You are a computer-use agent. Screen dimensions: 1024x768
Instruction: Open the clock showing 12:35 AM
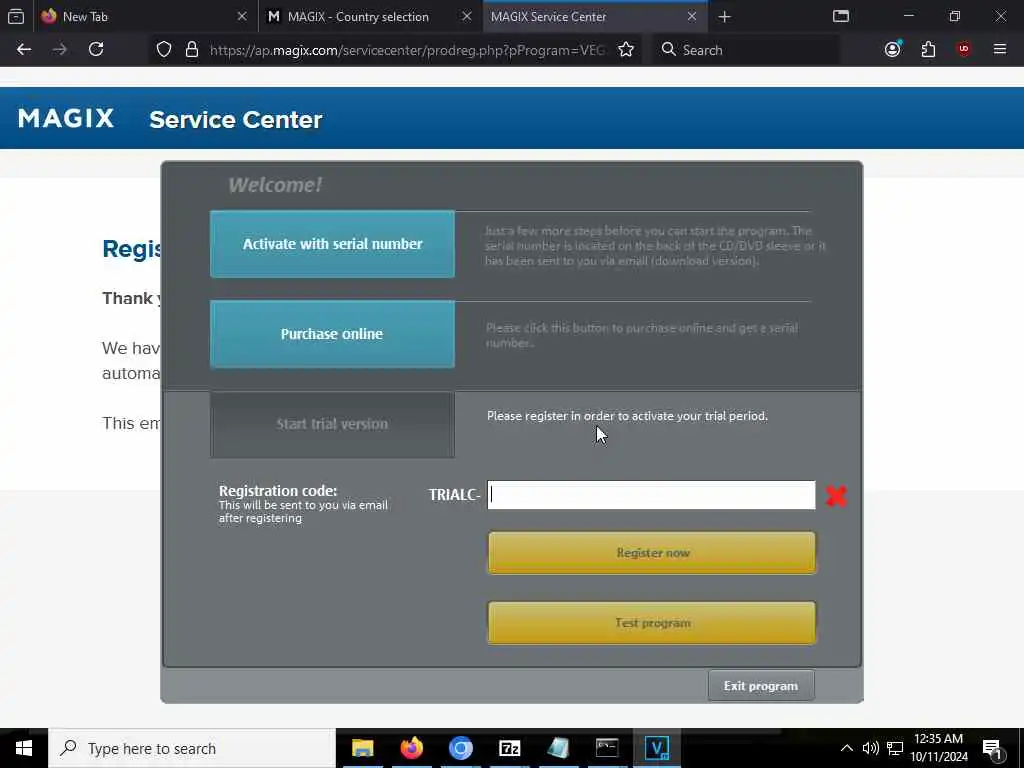939,748
